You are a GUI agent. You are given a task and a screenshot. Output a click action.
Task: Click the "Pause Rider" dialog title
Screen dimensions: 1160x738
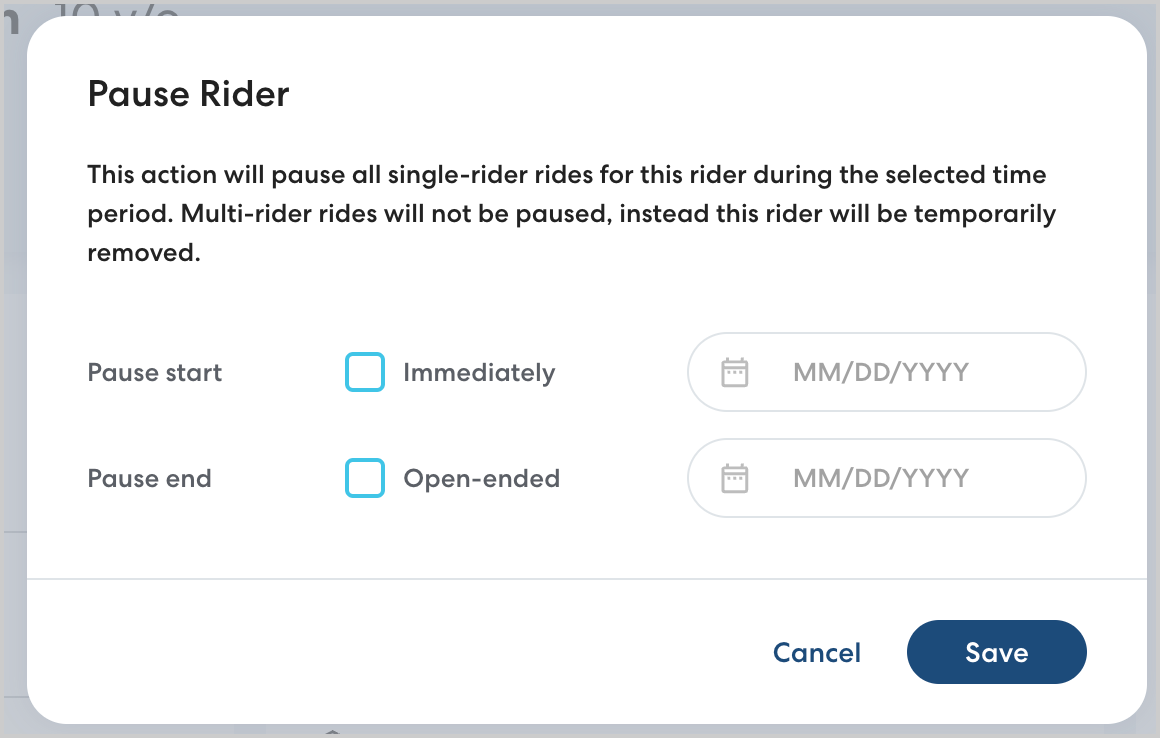pyautogui.click(x=188, y=95)
